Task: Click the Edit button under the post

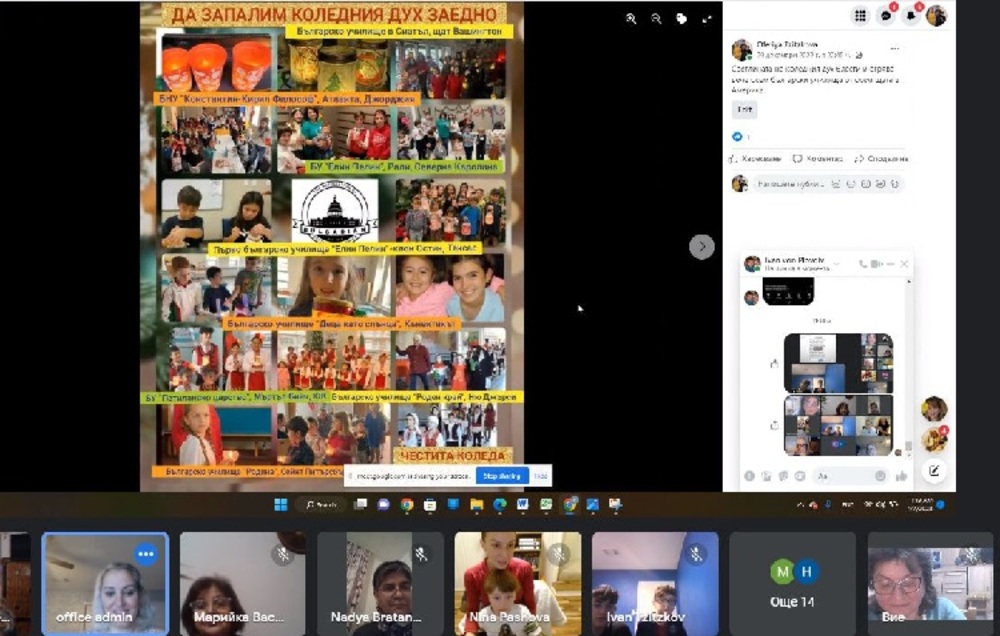Action: 744,109
